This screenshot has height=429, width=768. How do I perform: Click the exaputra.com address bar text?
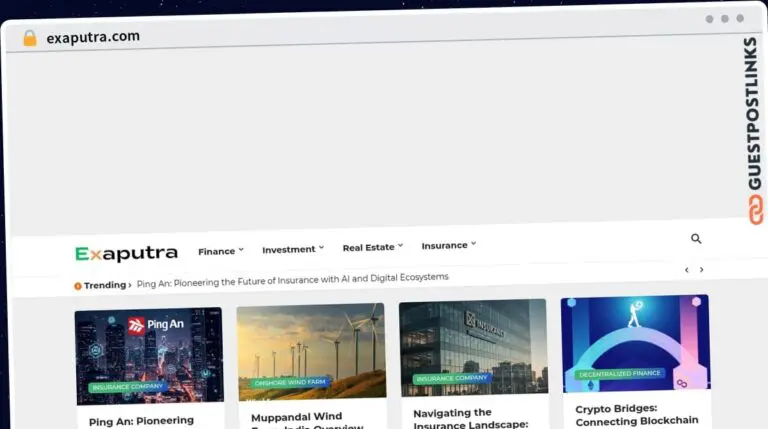pyautogui.click(x=93, y=37)
